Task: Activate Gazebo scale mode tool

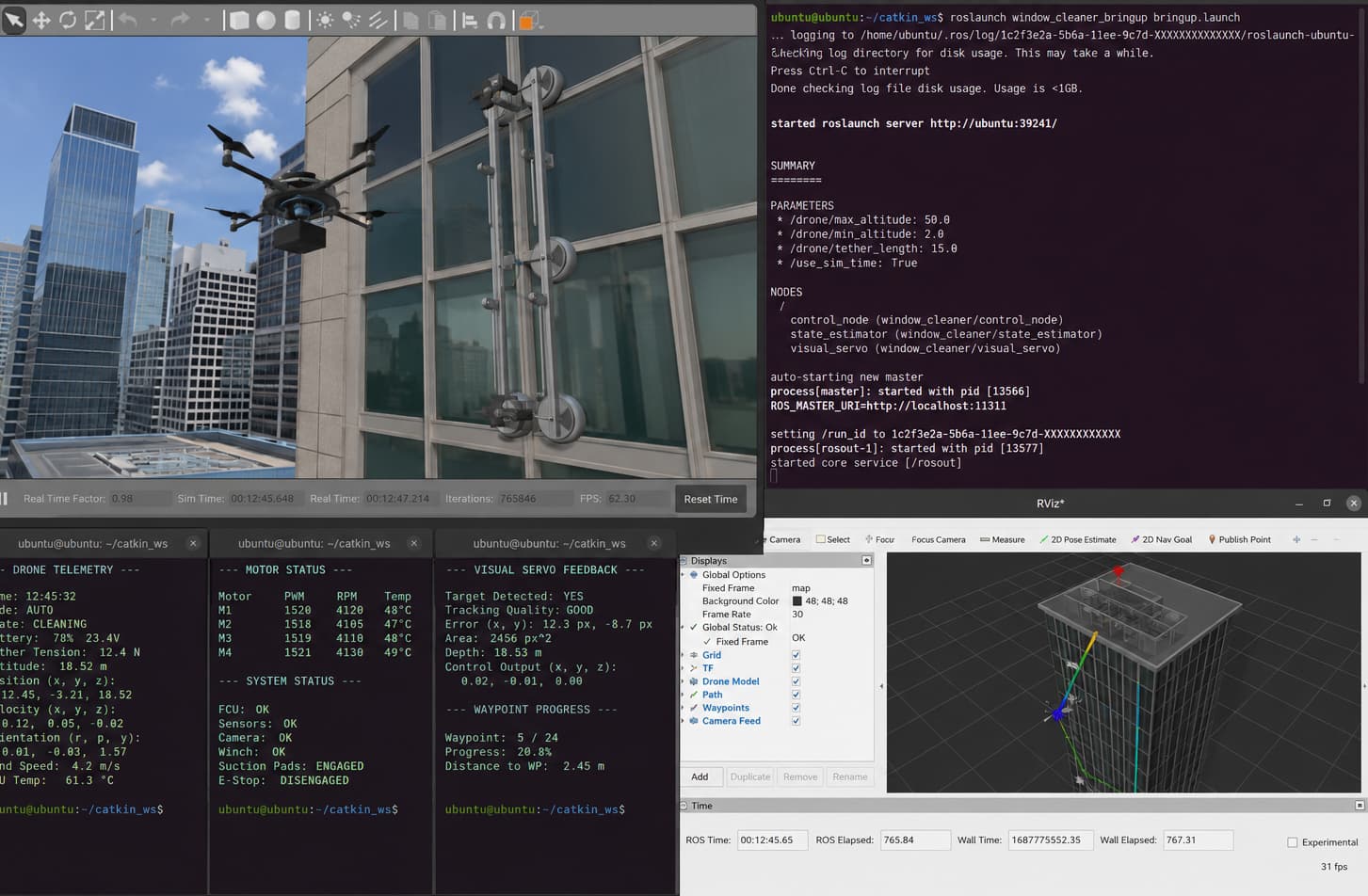Action: (95, 20)
